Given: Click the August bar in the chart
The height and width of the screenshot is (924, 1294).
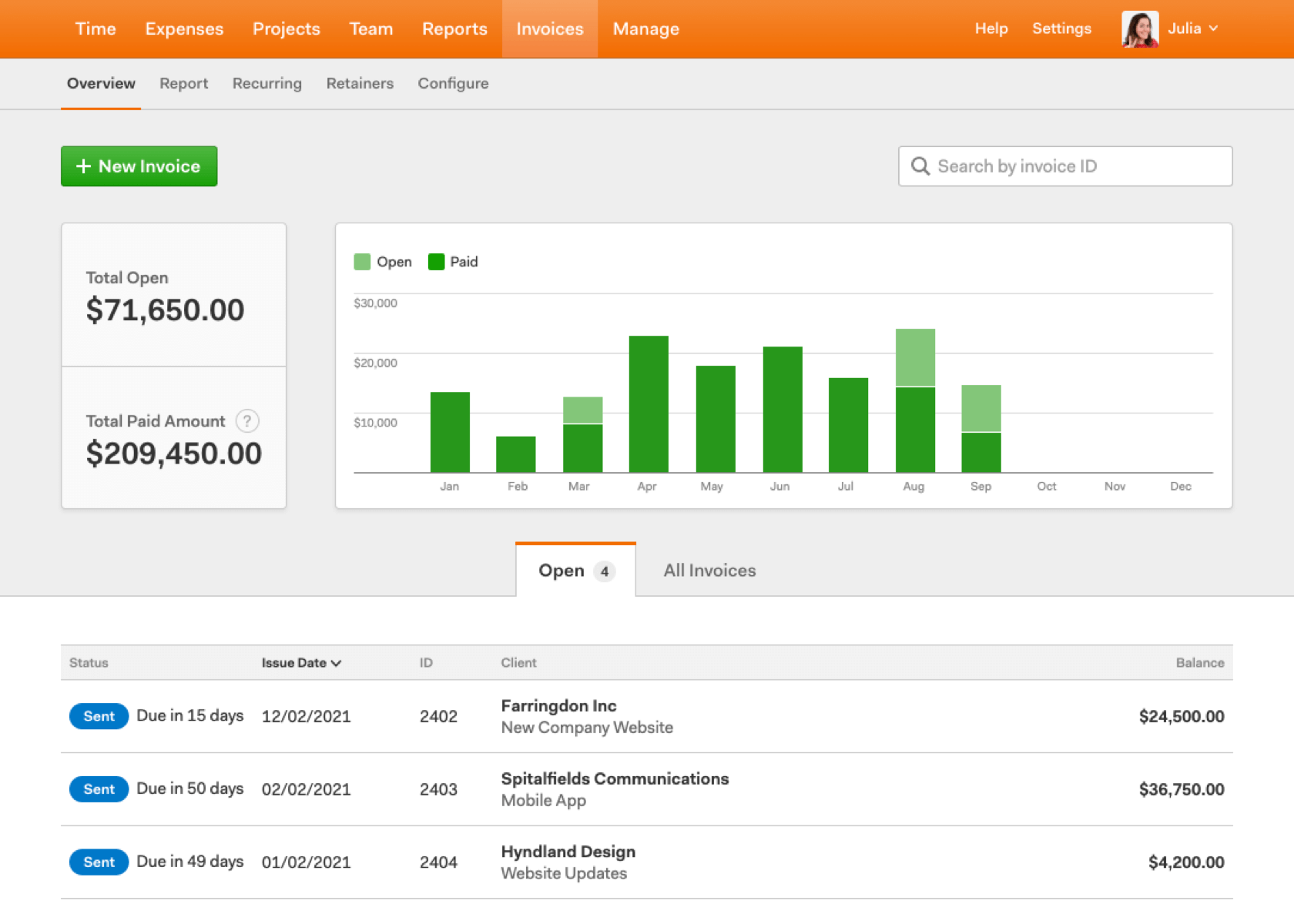Looking at the screenshot, I should (x=914, y=400).
